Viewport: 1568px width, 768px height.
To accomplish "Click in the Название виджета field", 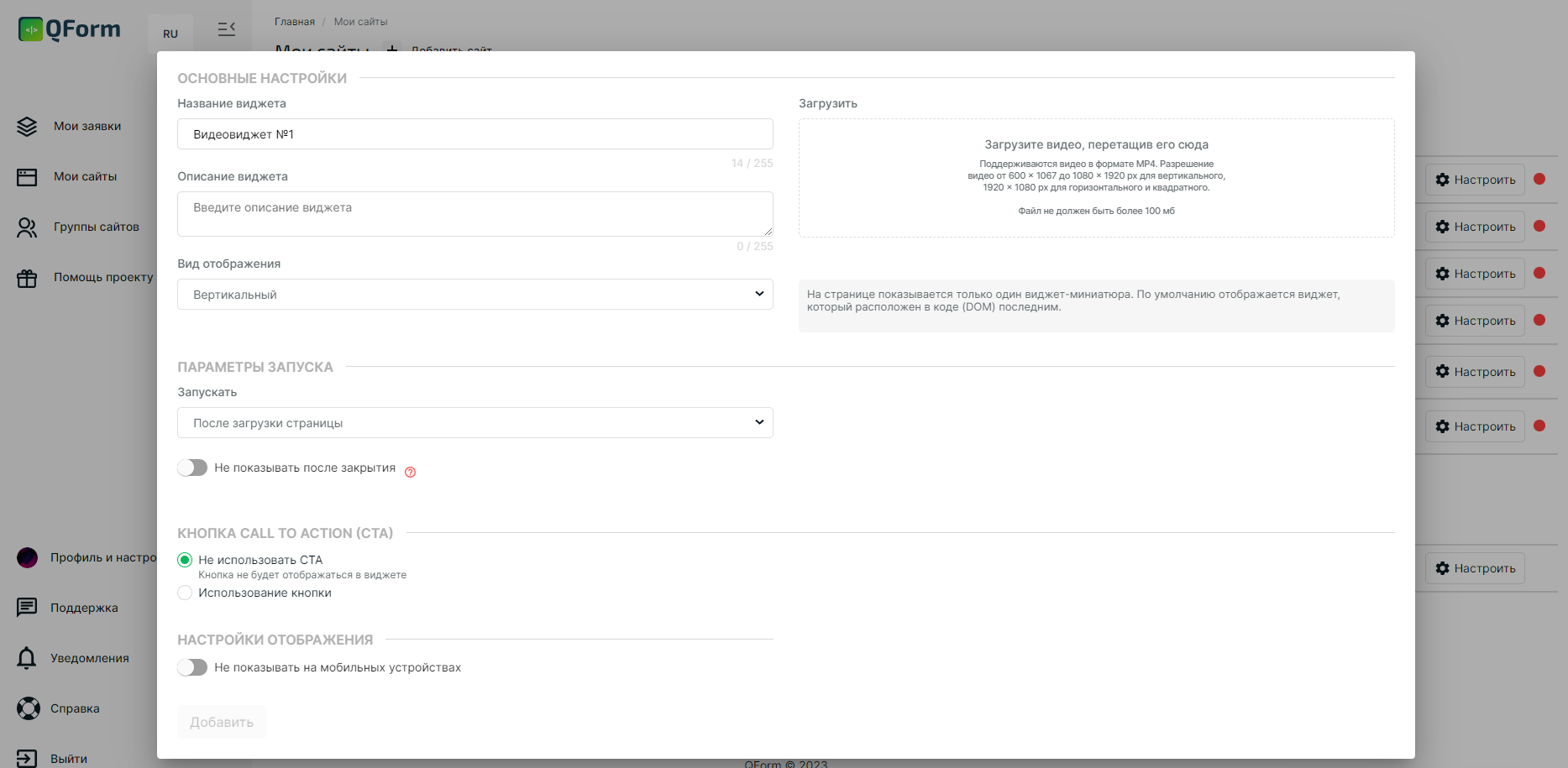I will 475,134.
